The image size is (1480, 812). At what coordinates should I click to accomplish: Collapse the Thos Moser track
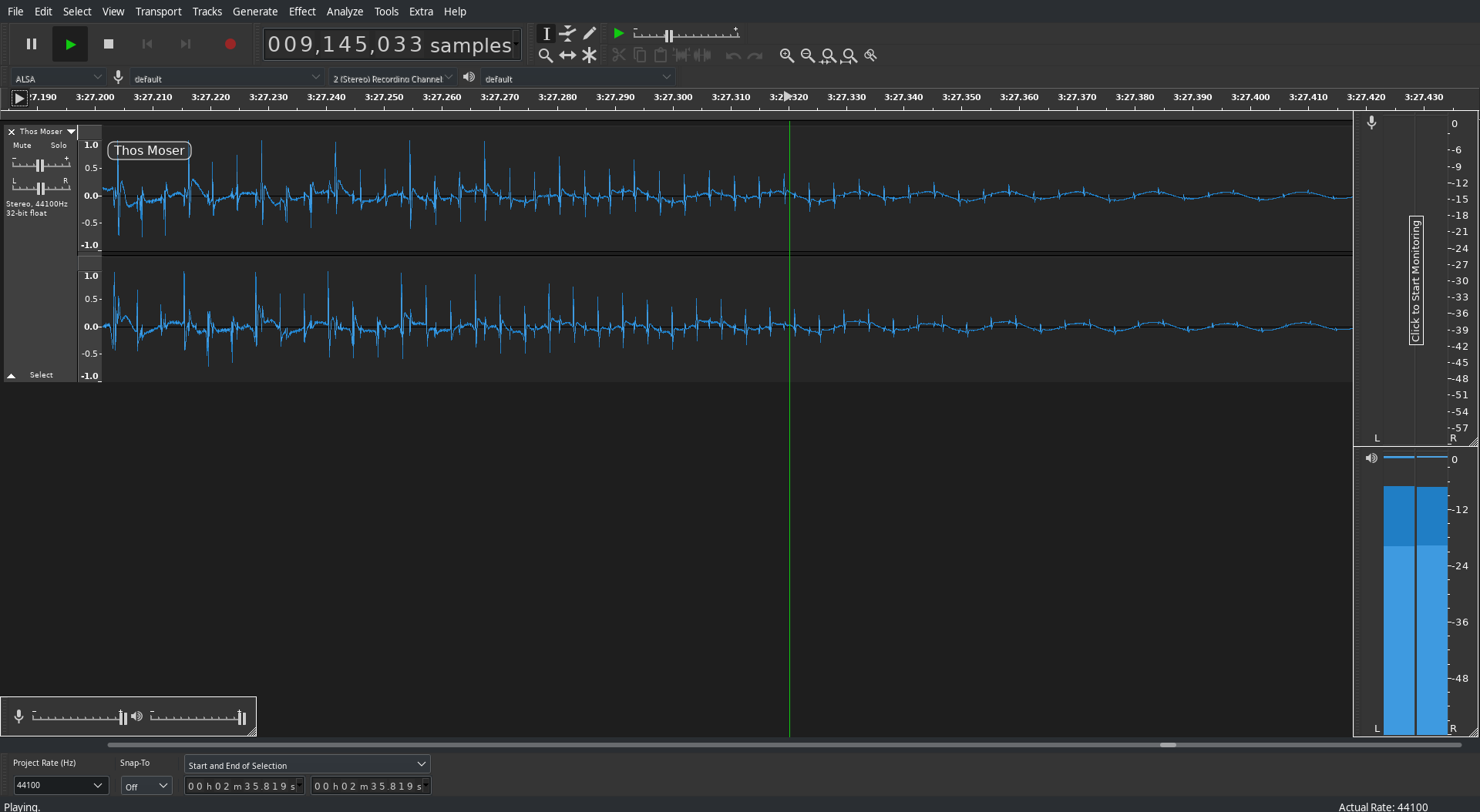pos(12,376)
